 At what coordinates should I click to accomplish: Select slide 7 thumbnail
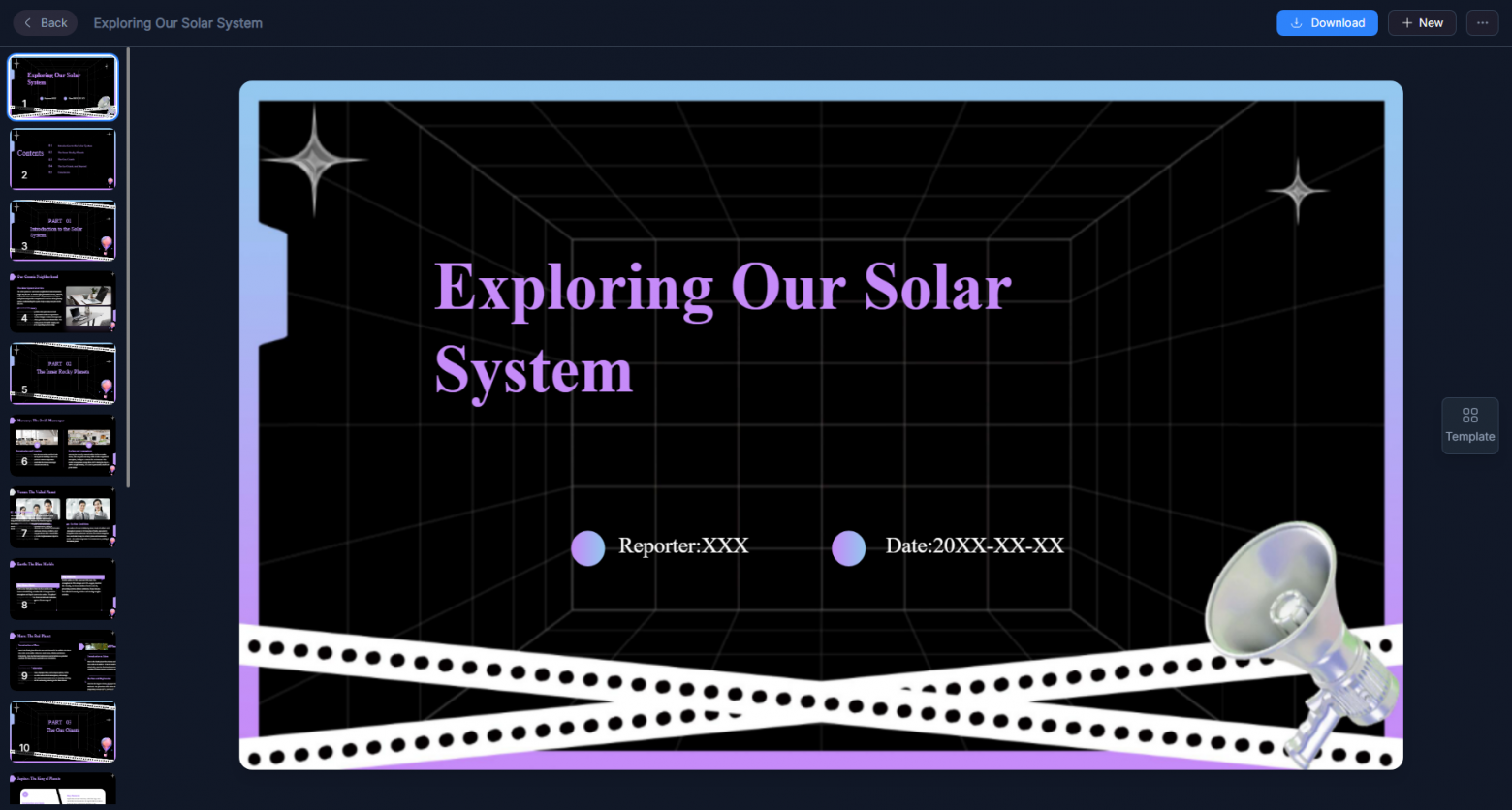click(x=63, y=517)
